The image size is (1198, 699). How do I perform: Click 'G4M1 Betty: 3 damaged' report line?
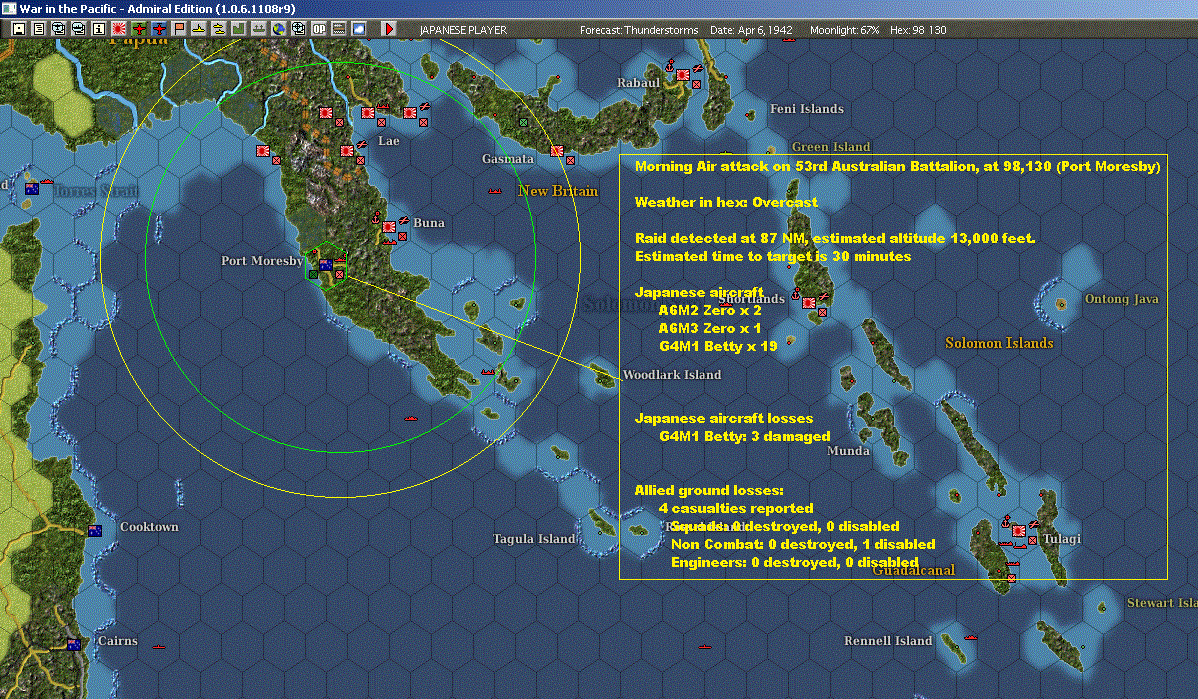coord(745,436)
